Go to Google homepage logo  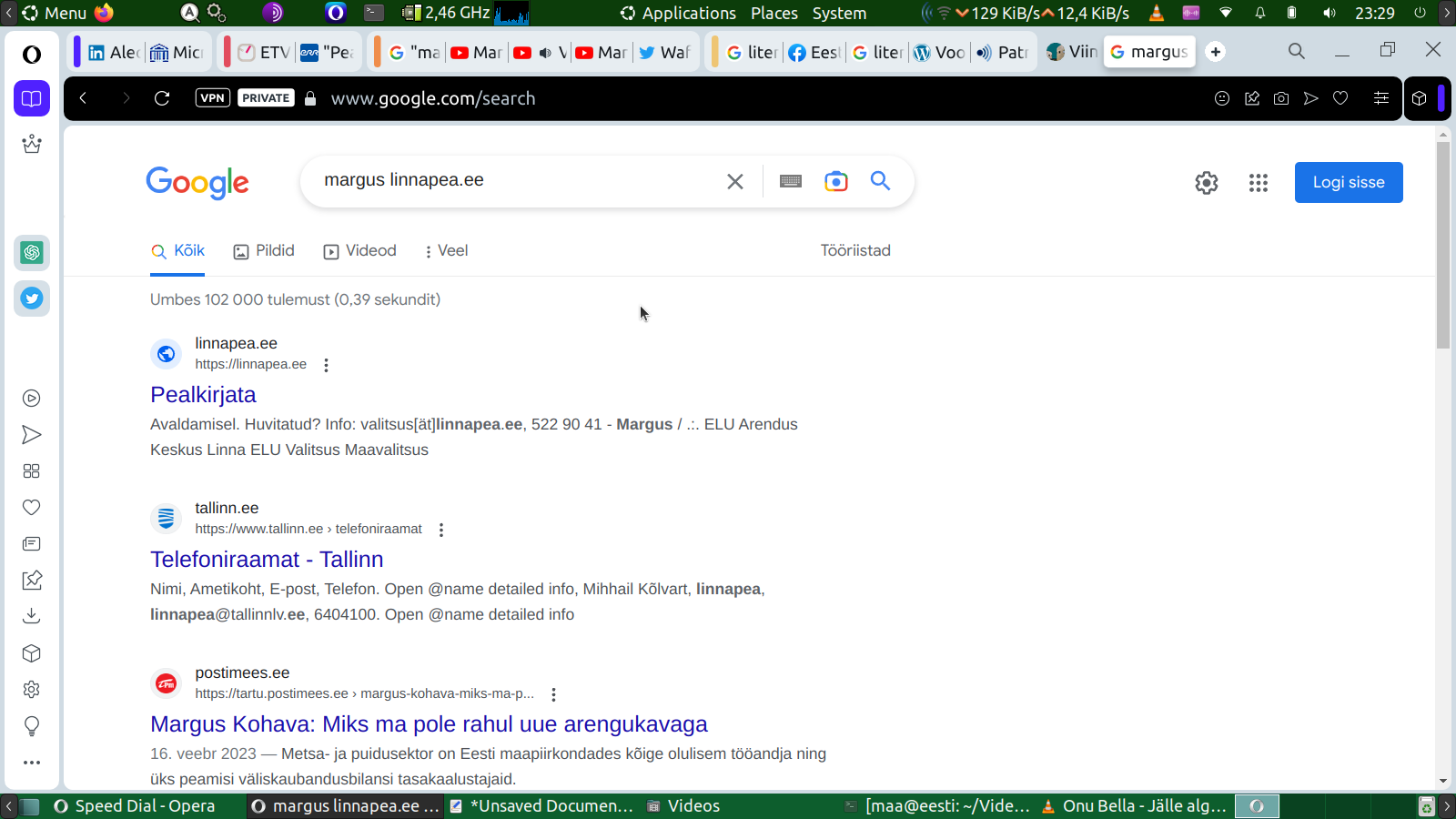(x=197, y=183)
